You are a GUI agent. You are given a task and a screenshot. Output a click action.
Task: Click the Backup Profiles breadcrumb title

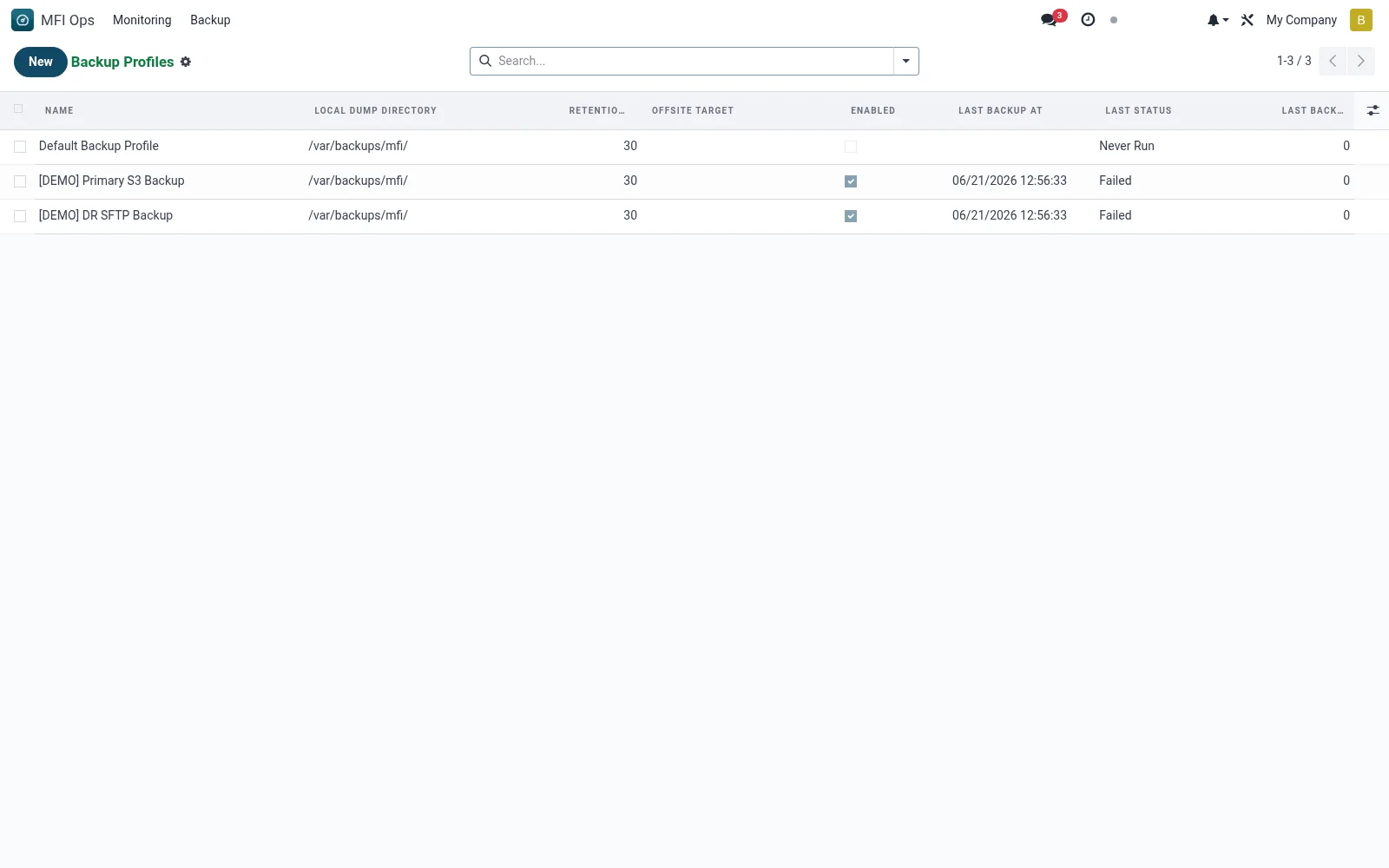click(122, 62)
